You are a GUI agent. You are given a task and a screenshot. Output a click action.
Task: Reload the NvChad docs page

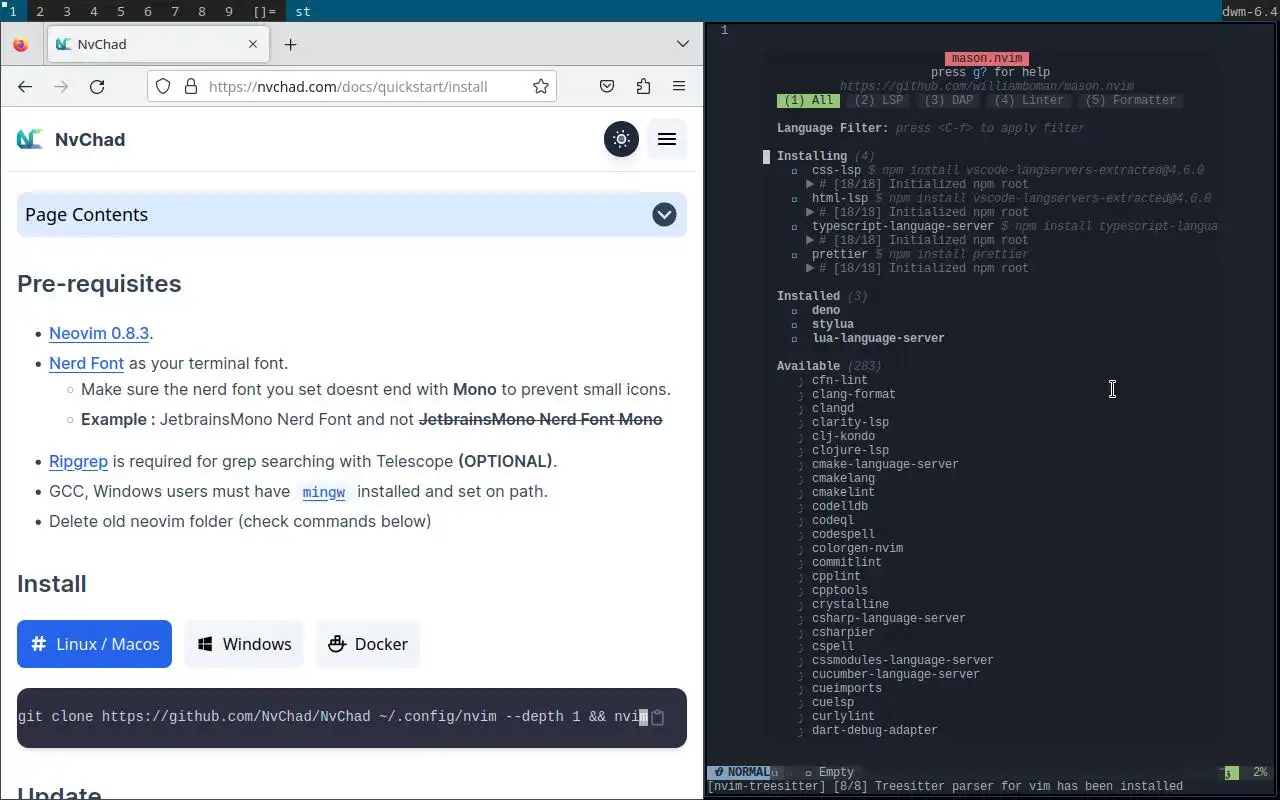pyautogui.click(x=97, y=86)
